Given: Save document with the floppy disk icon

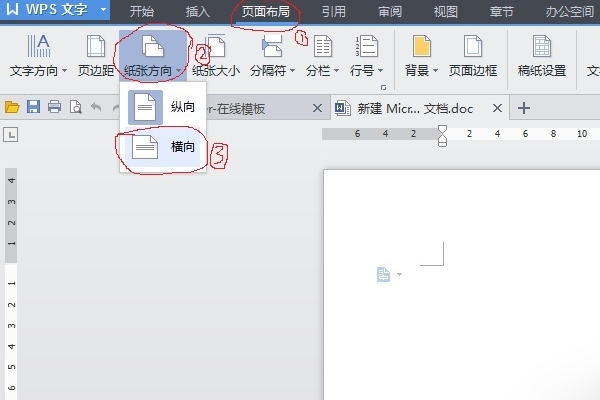Looking at the screenshot, I should [x=33, y=107].
